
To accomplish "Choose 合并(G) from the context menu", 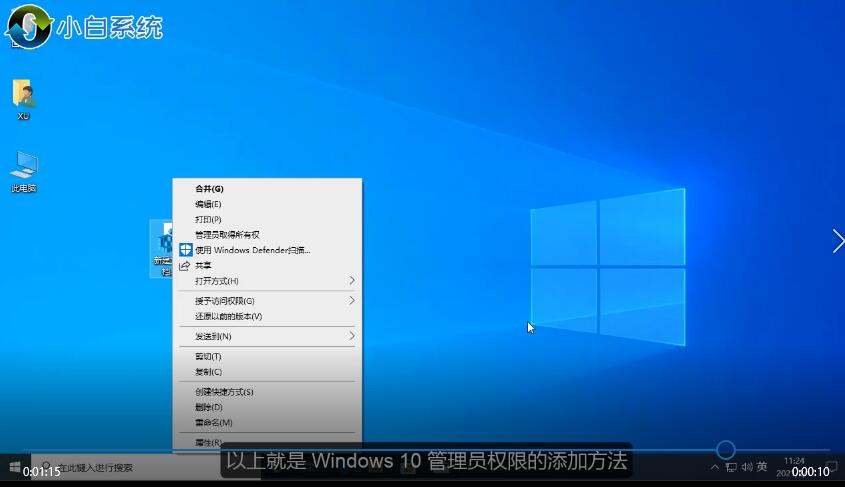I will (209, 188).
